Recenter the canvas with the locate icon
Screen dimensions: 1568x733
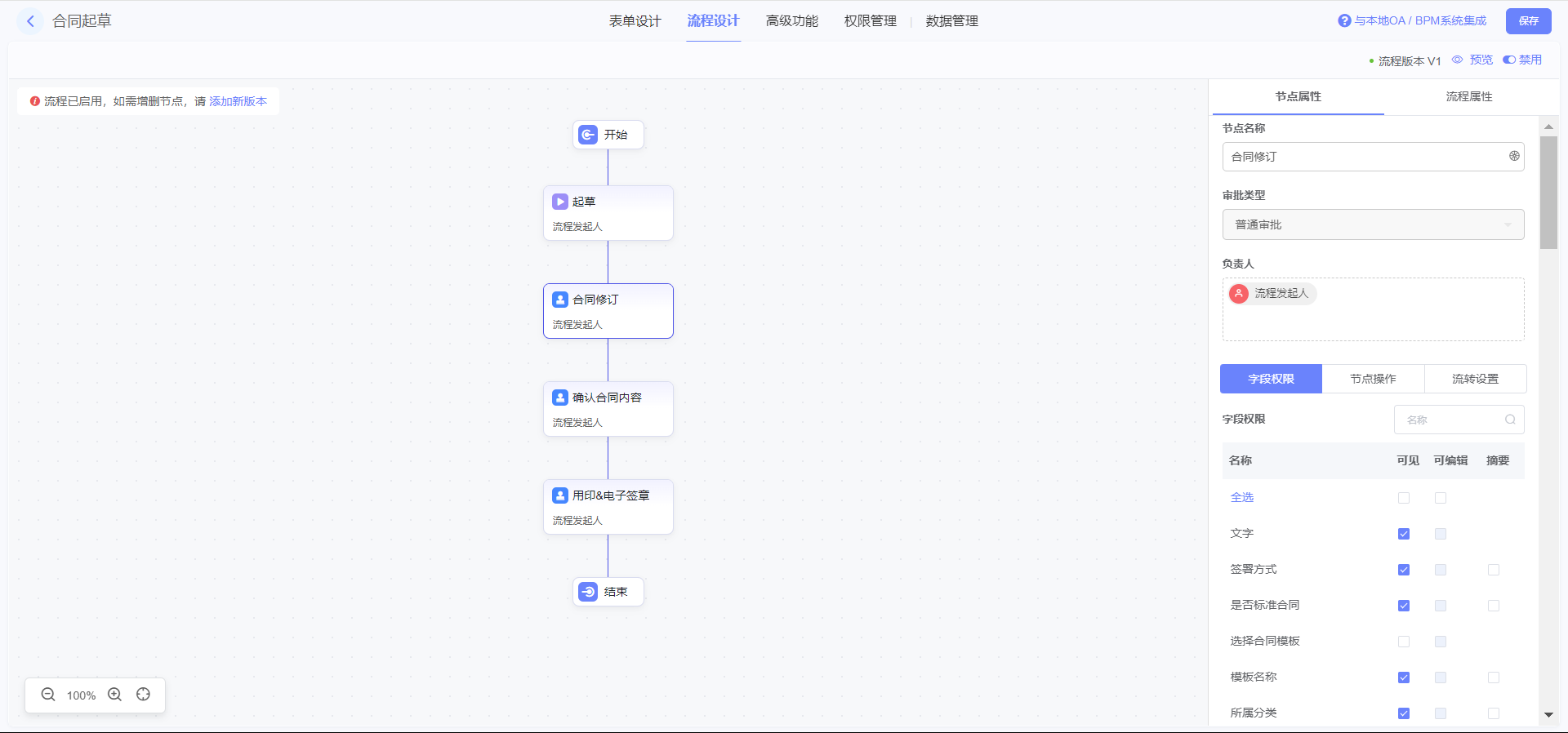point(144,695)
